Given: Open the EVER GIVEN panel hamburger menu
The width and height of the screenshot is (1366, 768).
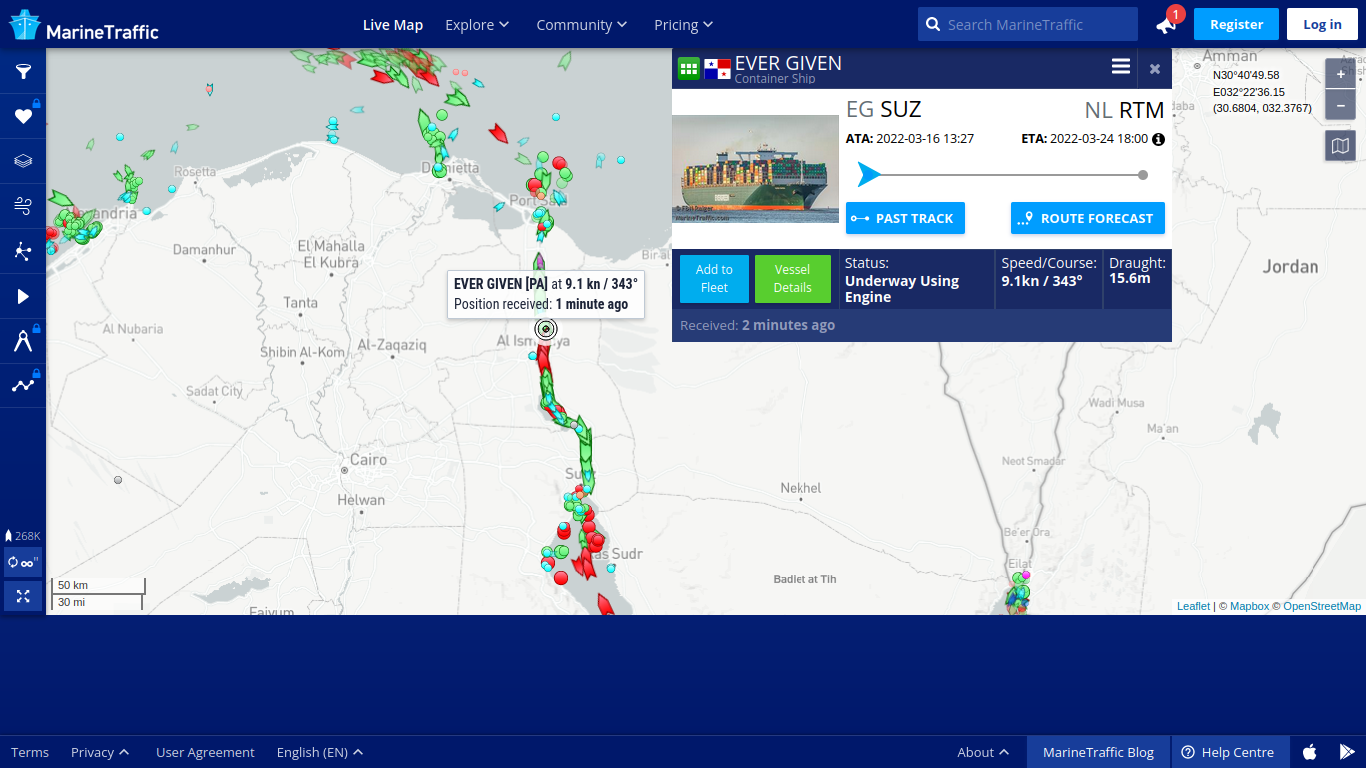Looking at the screenshot, I should [1121, 67].
